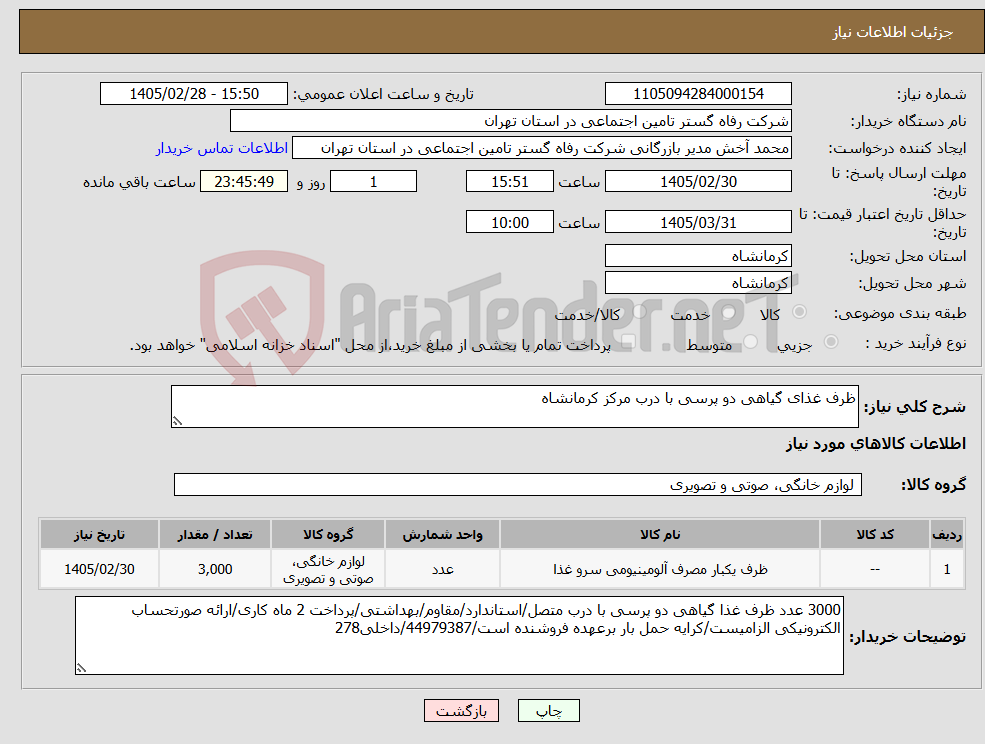985x744 pixels.
Task: Click the quantity cell 3,000
Action: [215, 569]
